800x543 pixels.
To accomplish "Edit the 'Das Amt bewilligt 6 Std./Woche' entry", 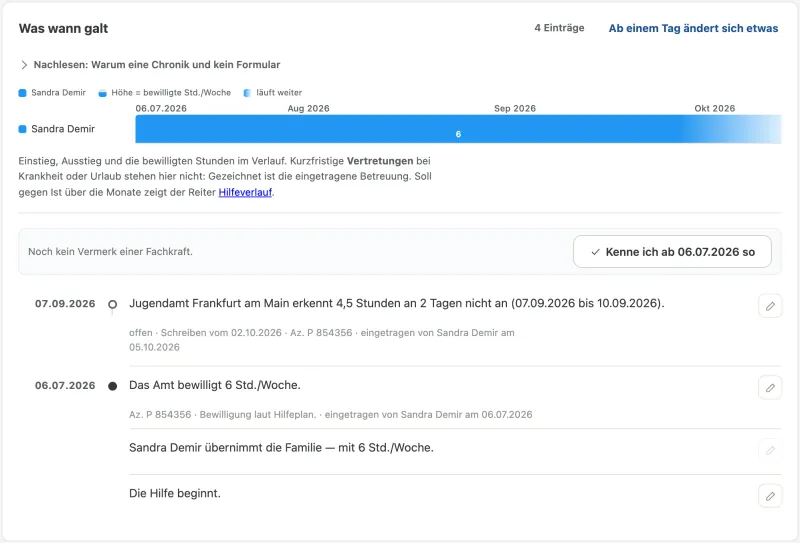I will pos(770,388).
